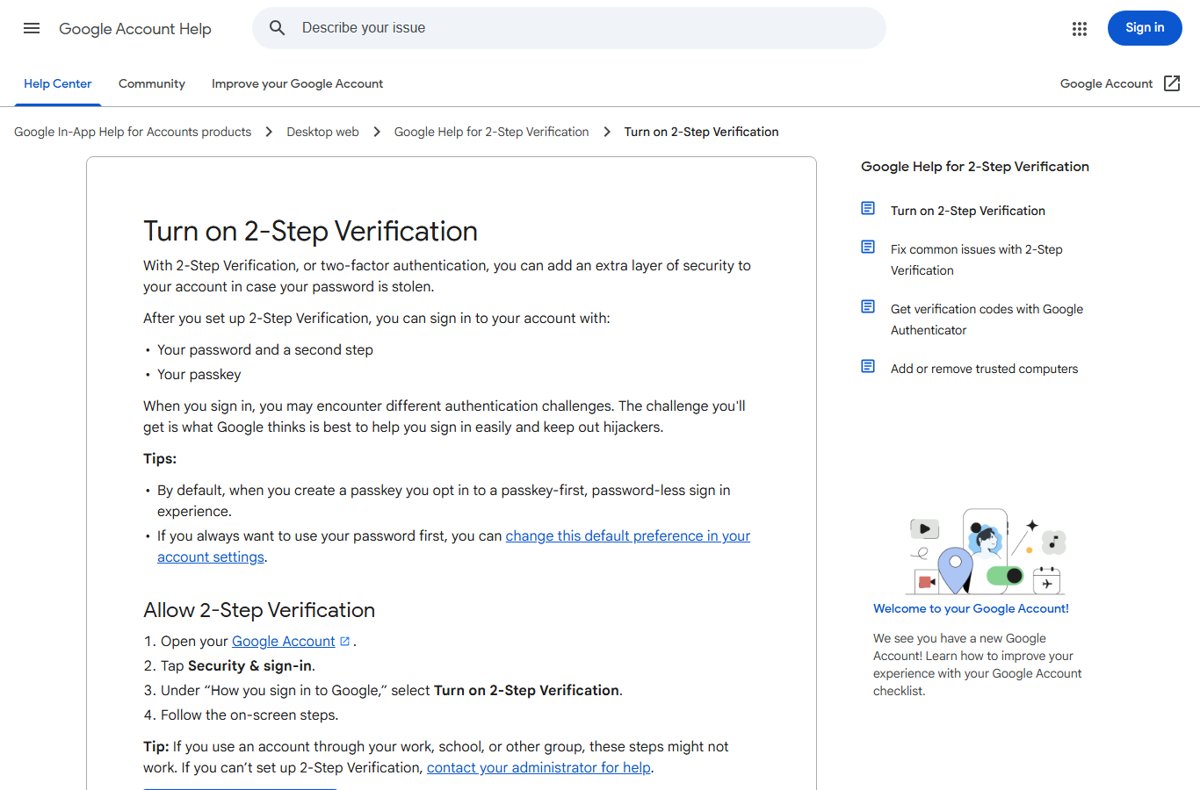This screenshot has width=1200, height=790.
Task: Click the Turn on 2-Step Verification main heading
Action: [x=310, y=231]
